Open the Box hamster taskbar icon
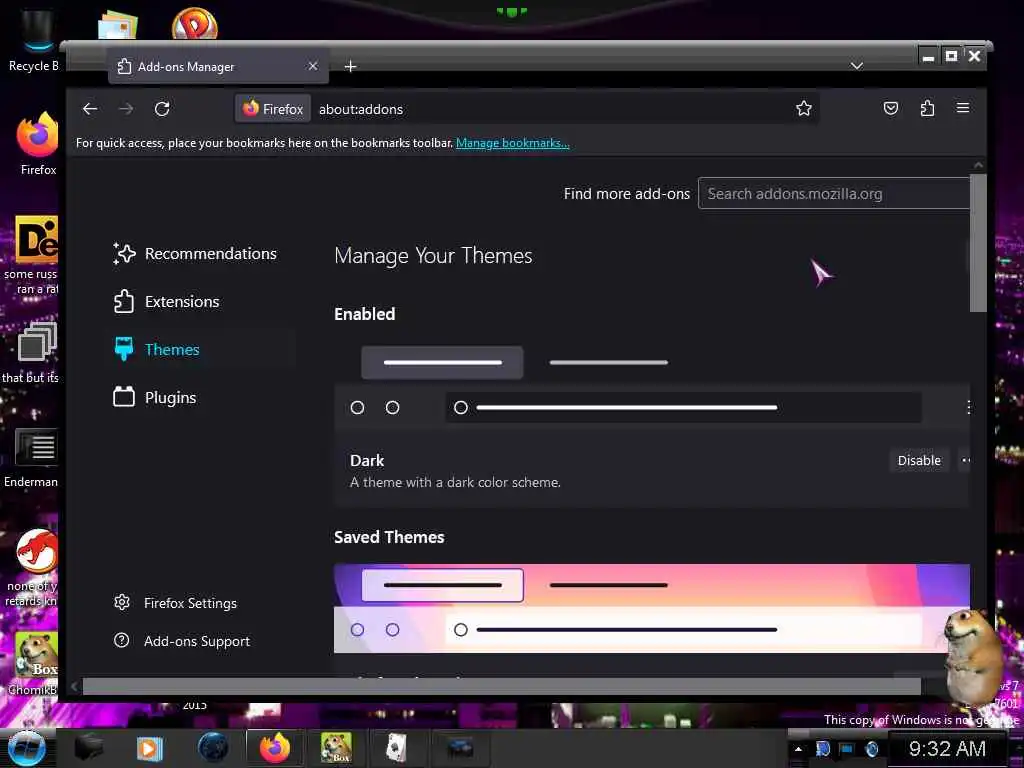 [x=336, y=748]
